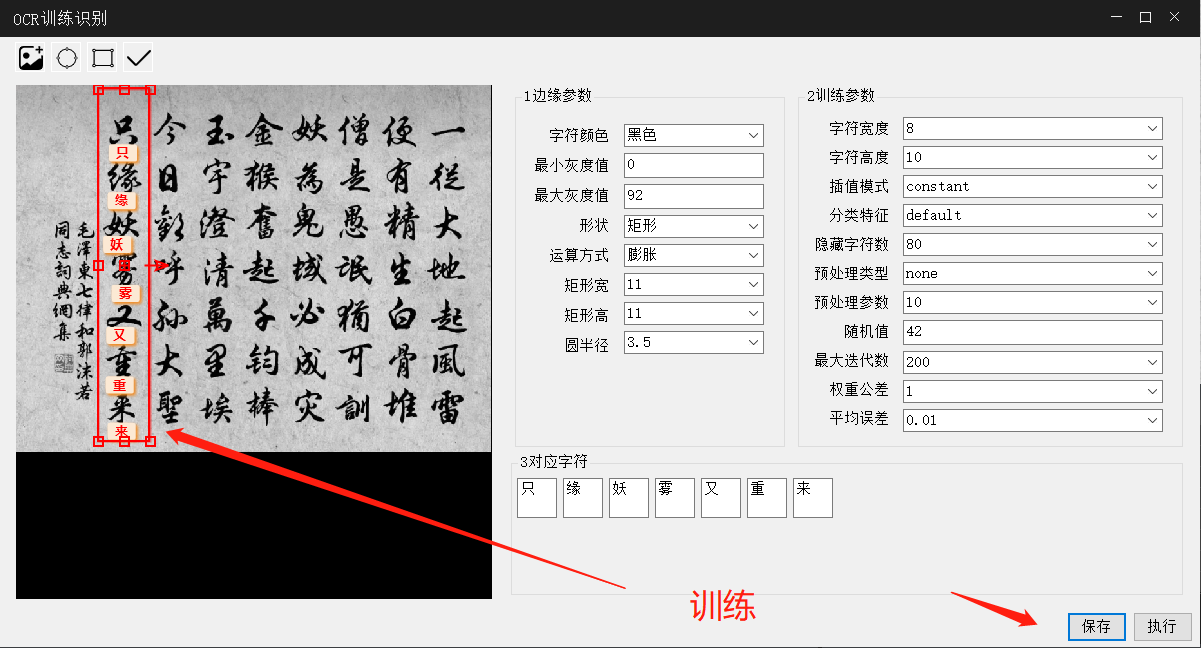Image resolution: width=1201 pixels, height=648 pixels.
Task: Open the 圆半径 dropdown showing 3.5
Action: tap(693, 343)
